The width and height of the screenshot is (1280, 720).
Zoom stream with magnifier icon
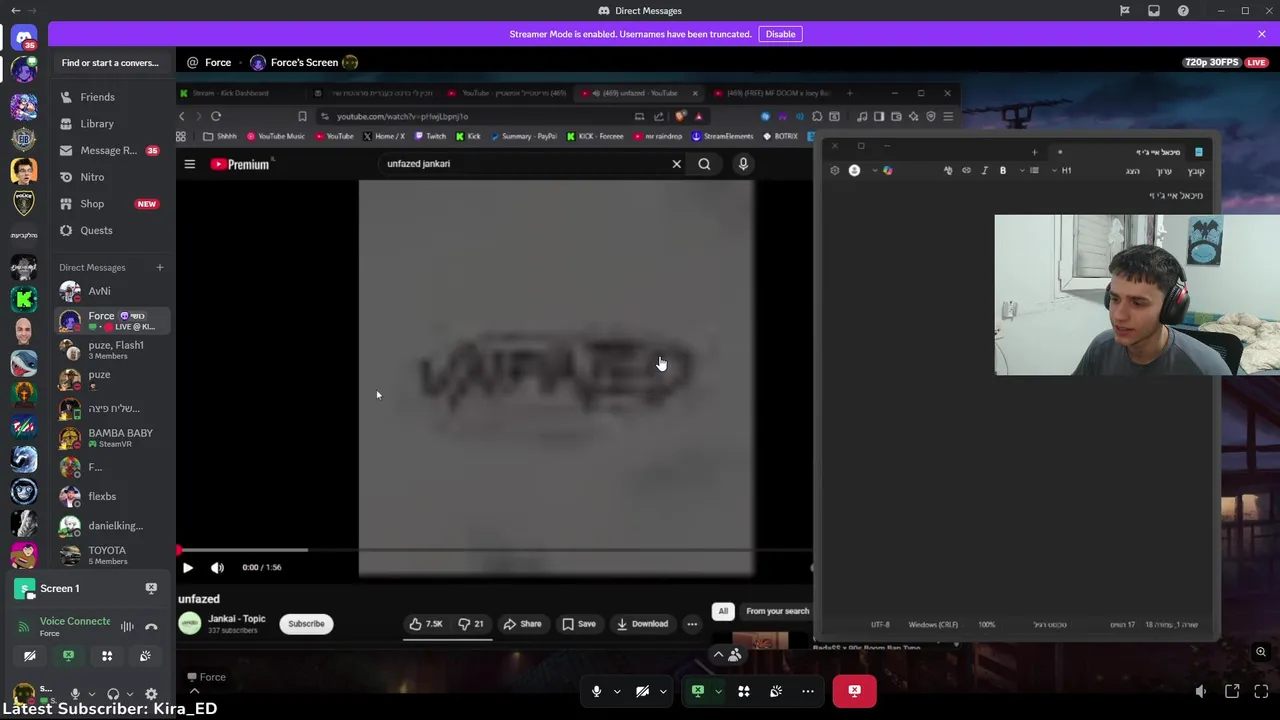tap(1261, 652)
